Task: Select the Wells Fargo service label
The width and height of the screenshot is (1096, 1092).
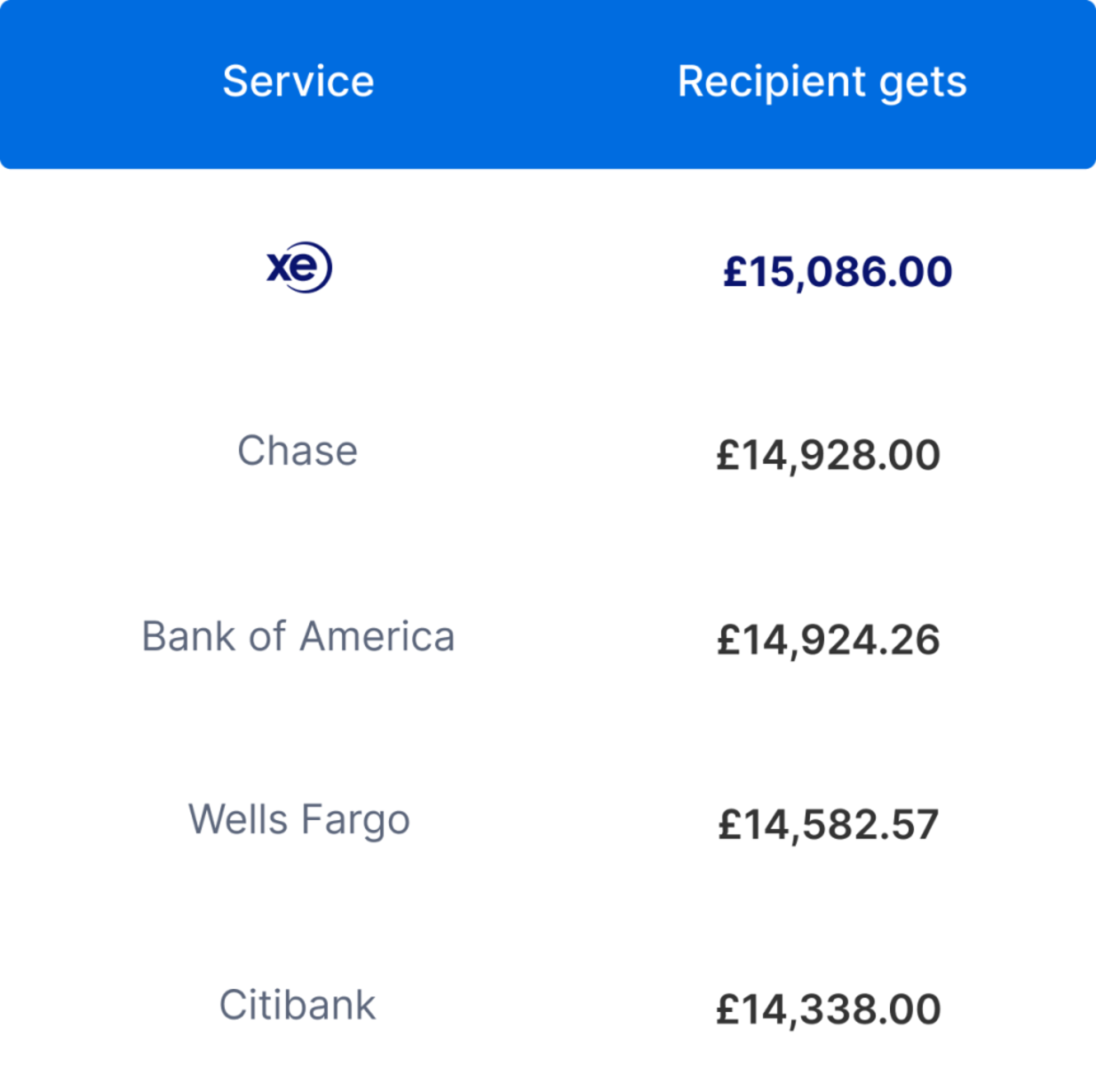Action: [x=299, y=820]
